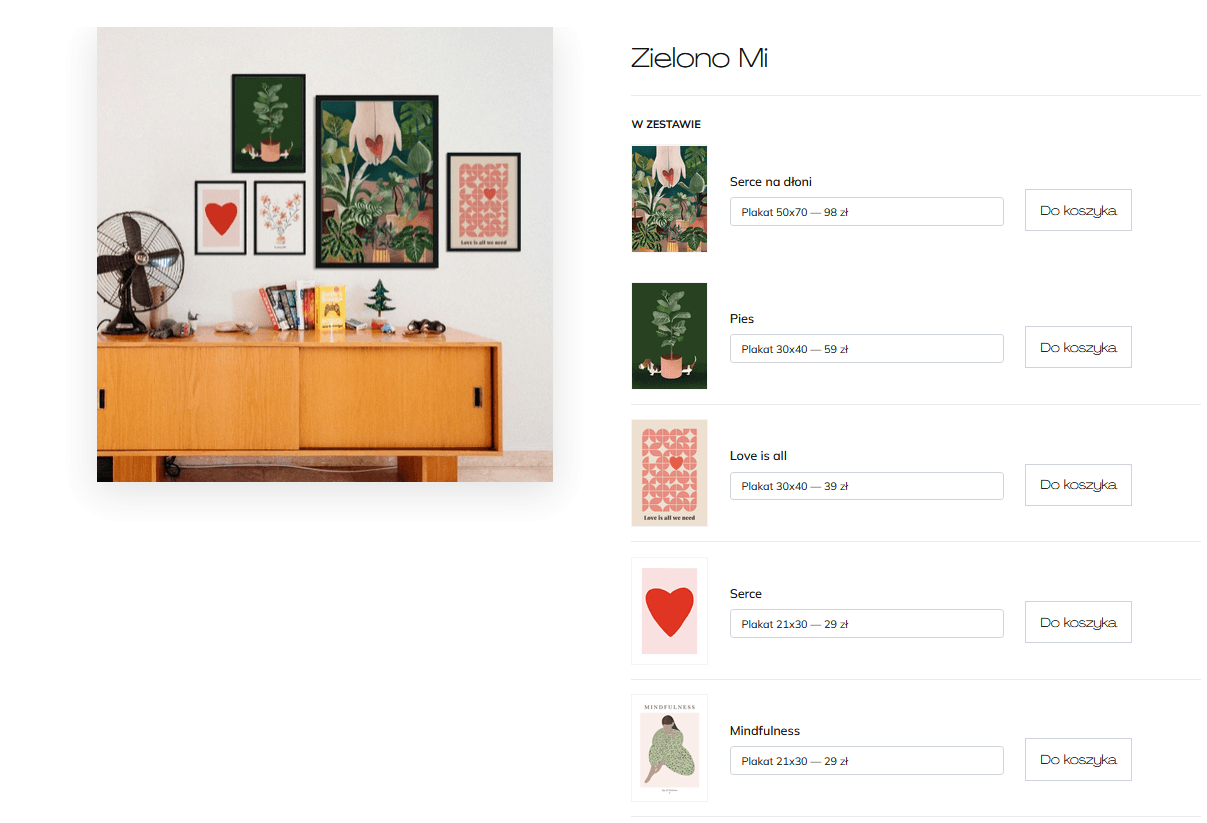1207x823 pixels.
Task: Expand size dropdown for Love is all
Action: pos(866,486)
